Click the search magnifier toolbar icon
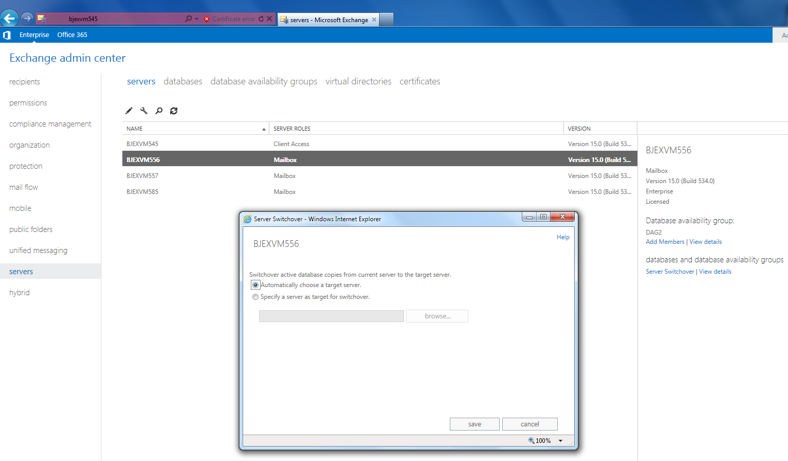This screenshot has width=788, height=461. [x=159, y=111]
